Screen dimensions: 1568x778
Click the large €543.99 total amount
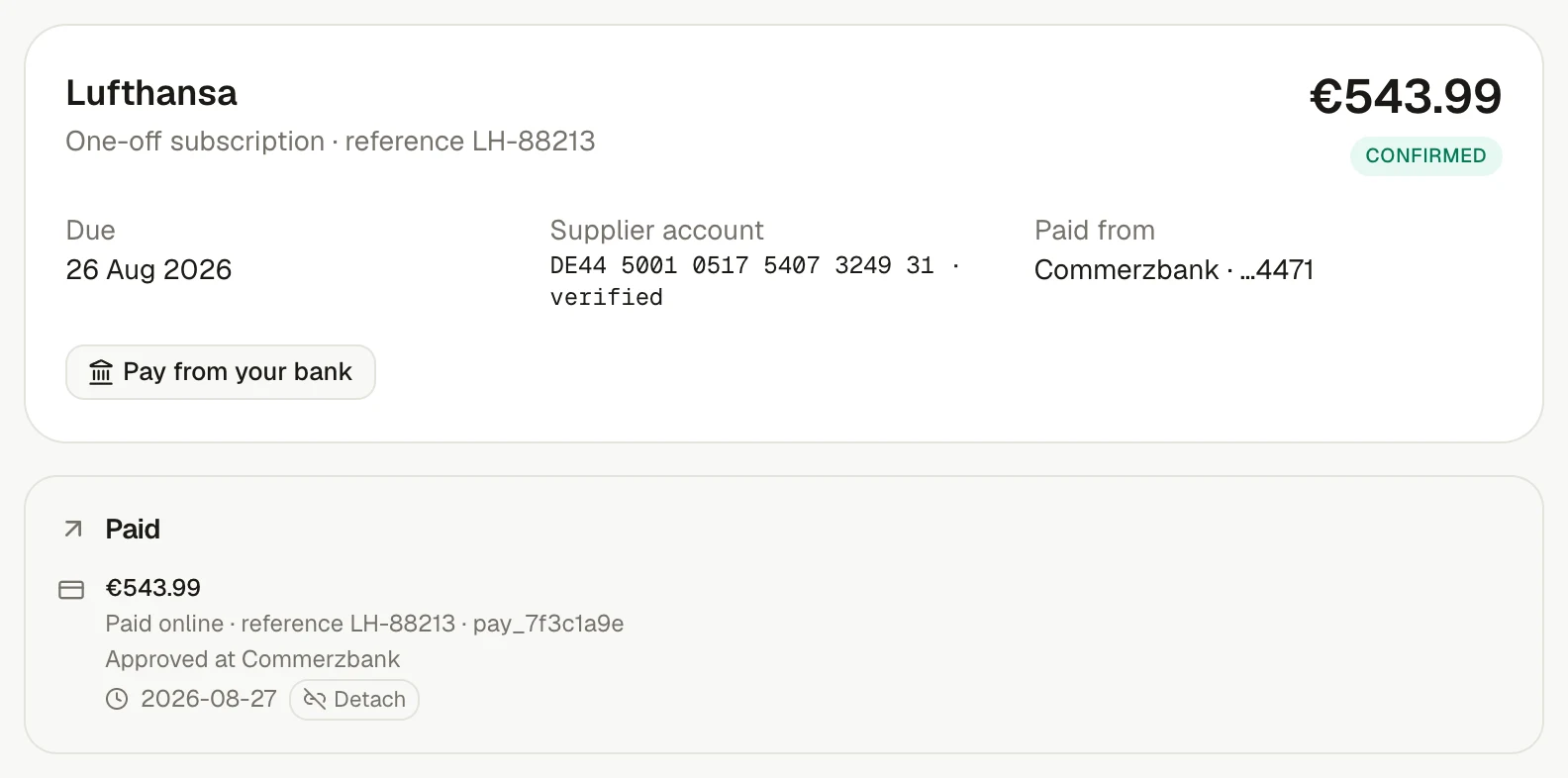pyautogui.click(x=1406, y=96)
